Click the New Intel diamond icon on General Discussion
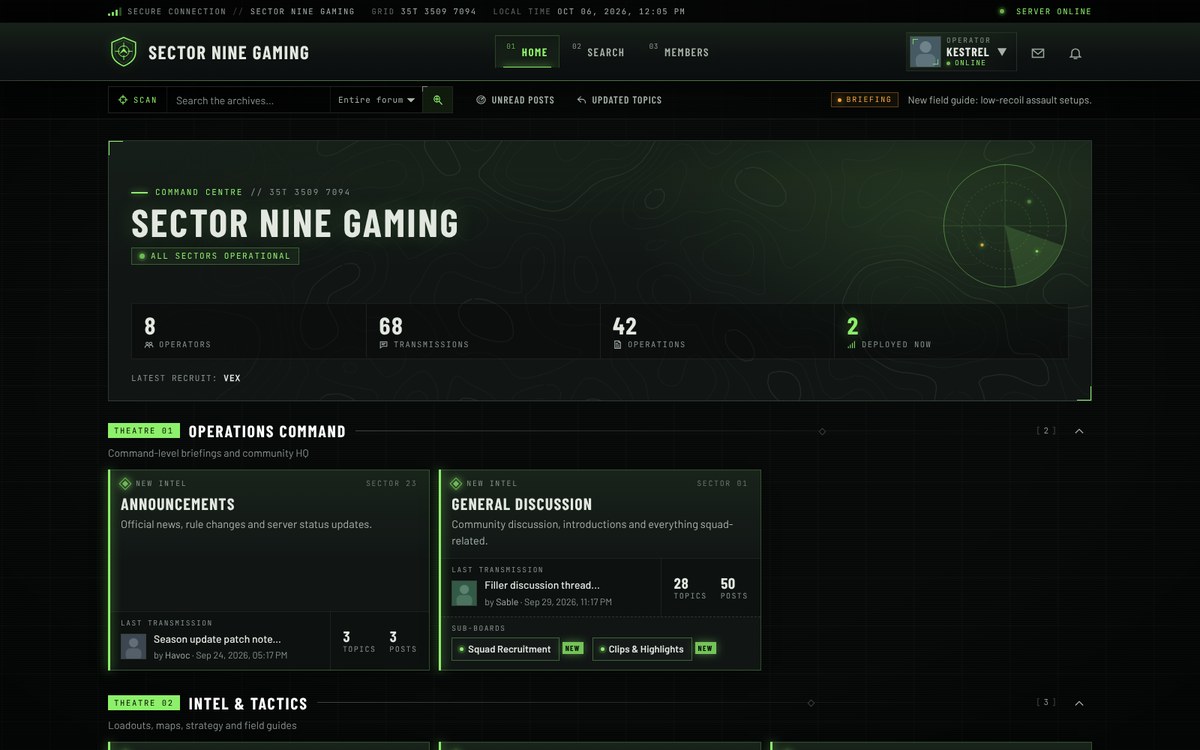 pyautogui.click(x=456, y=483)
